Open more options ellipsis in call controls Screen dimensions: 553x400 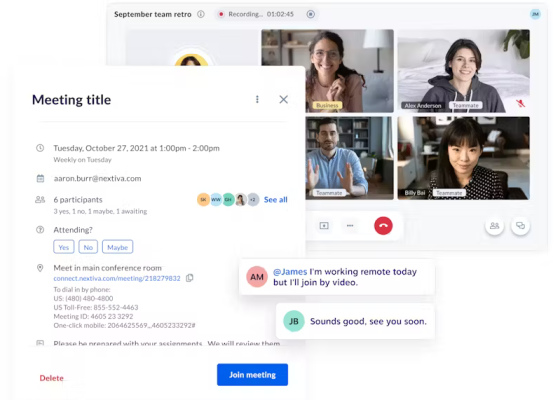[x=350, y=226]
